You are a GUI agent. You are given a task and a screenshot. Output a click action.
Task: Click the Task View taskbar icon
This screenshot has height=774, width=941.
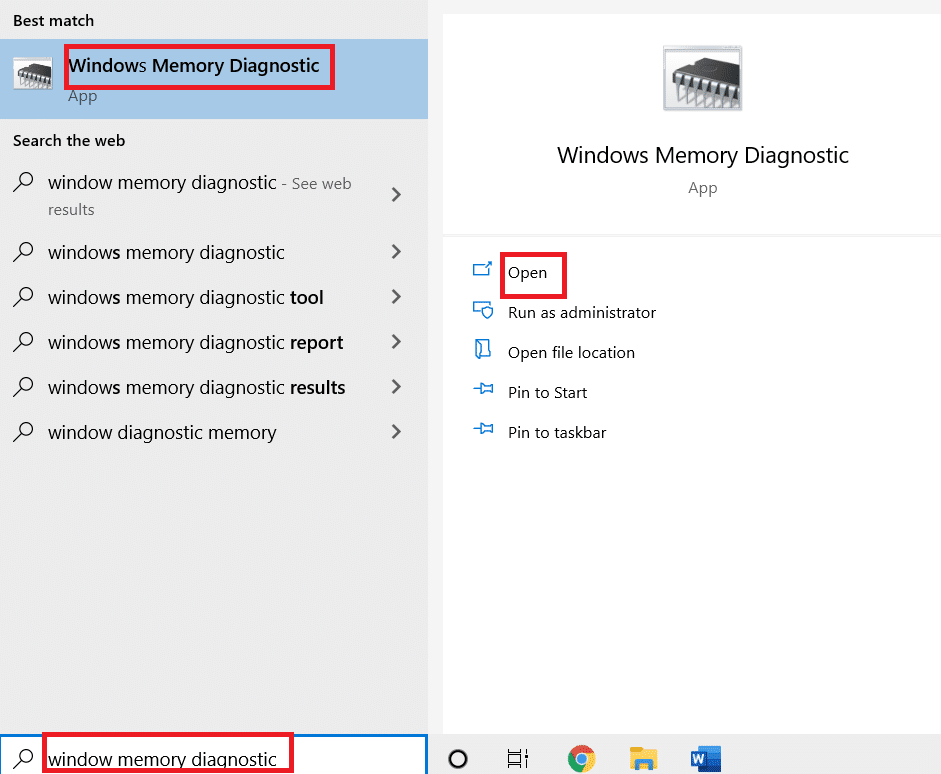pos(517,757)
